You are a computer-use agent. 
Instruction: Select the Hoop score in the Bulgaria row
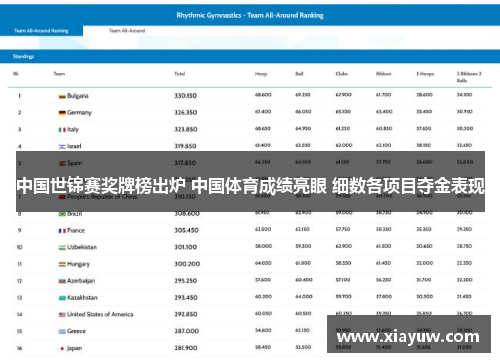coord(263,95)
